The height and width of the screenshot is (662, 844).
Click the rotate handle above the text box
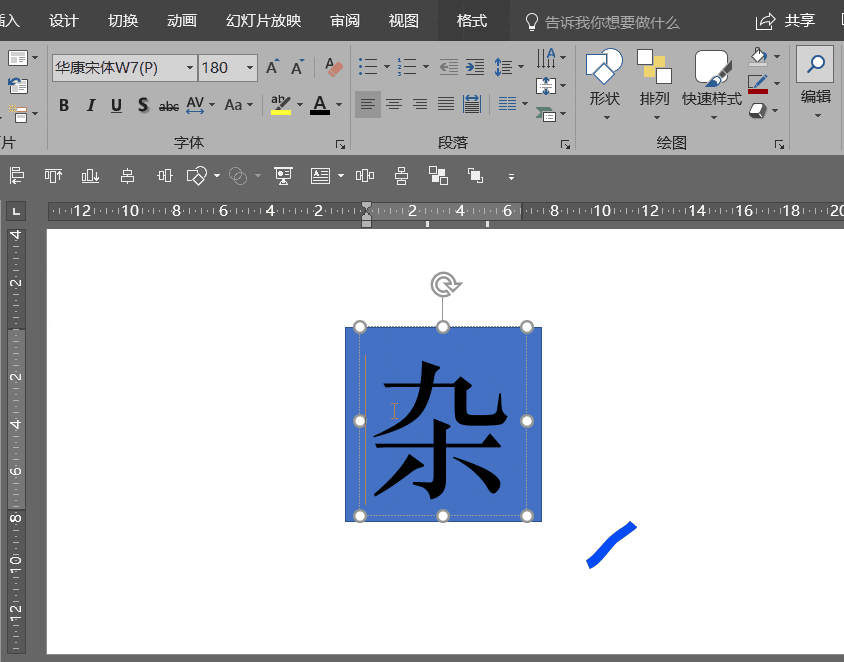tap(443, 285)
